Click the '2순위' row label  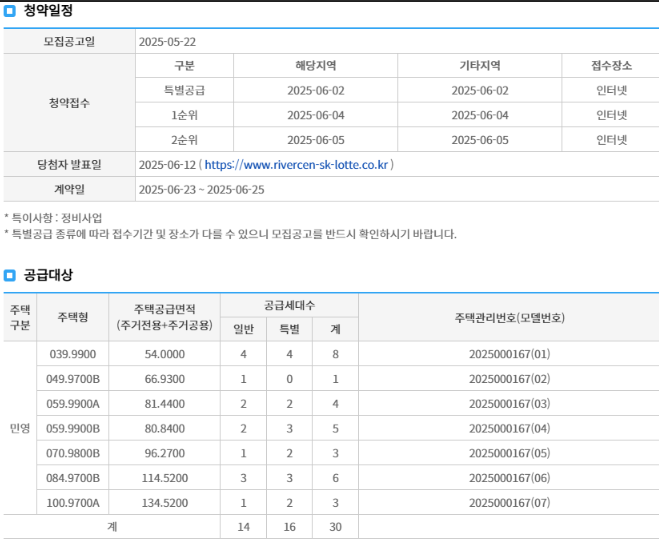[x=185, y=140]
